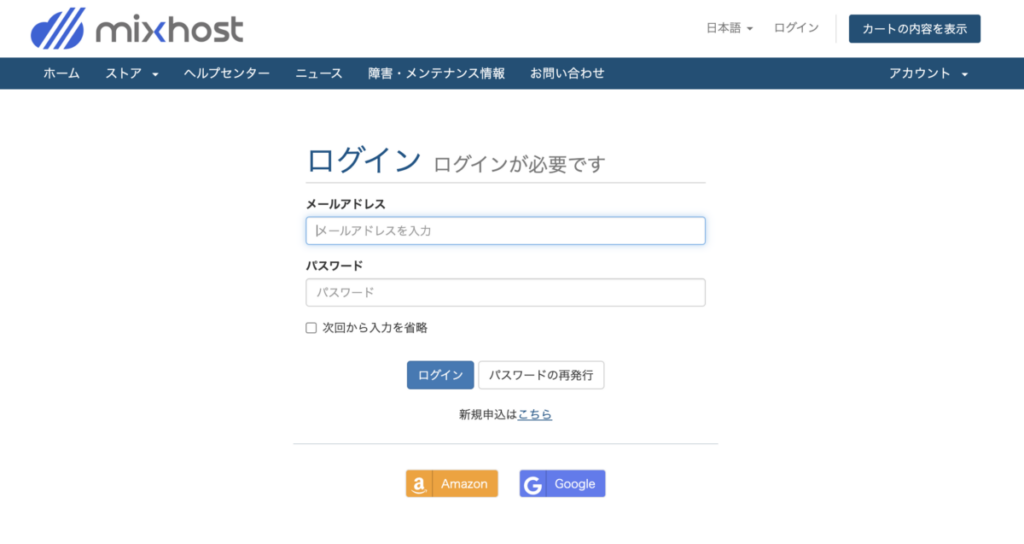The image size is (1024, 544).
Task: Go to the ホーム menu item
Action: coord(61,73)
